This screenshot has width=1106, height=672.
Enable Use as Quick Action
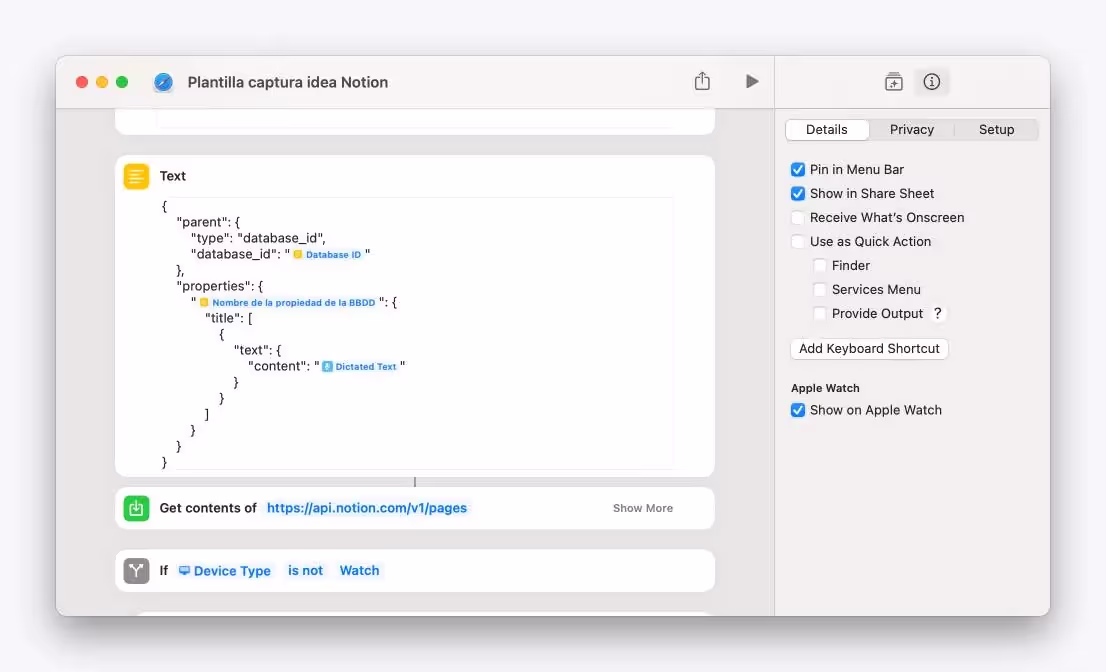(798, 241)
